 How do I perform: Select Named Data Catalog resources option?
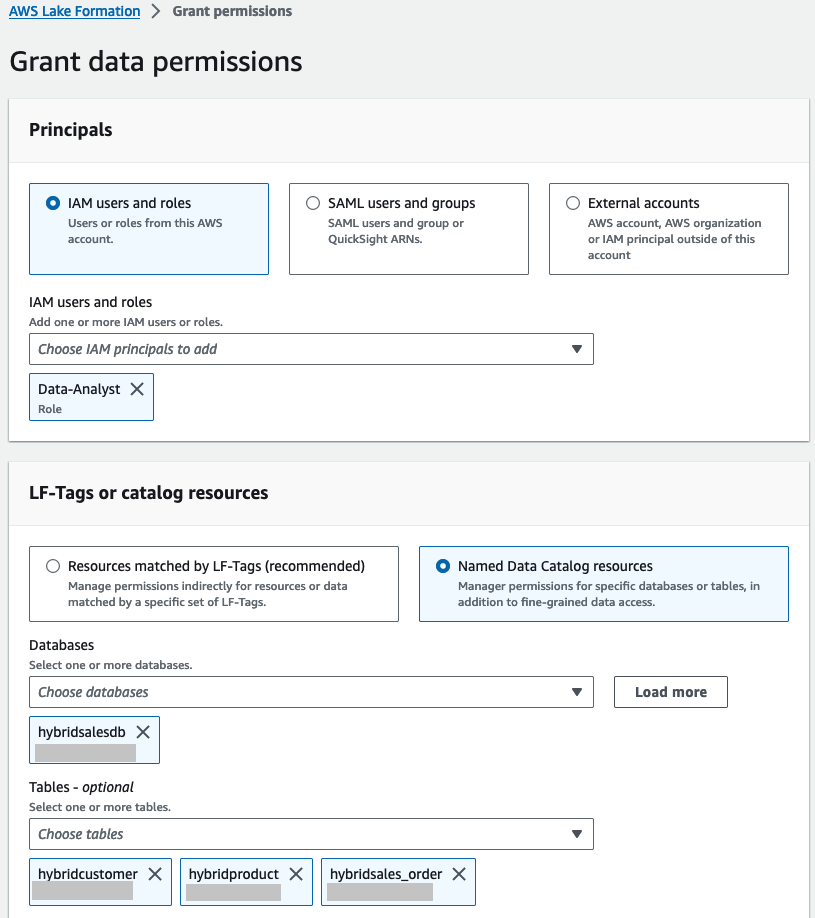[x=444, y=566]
